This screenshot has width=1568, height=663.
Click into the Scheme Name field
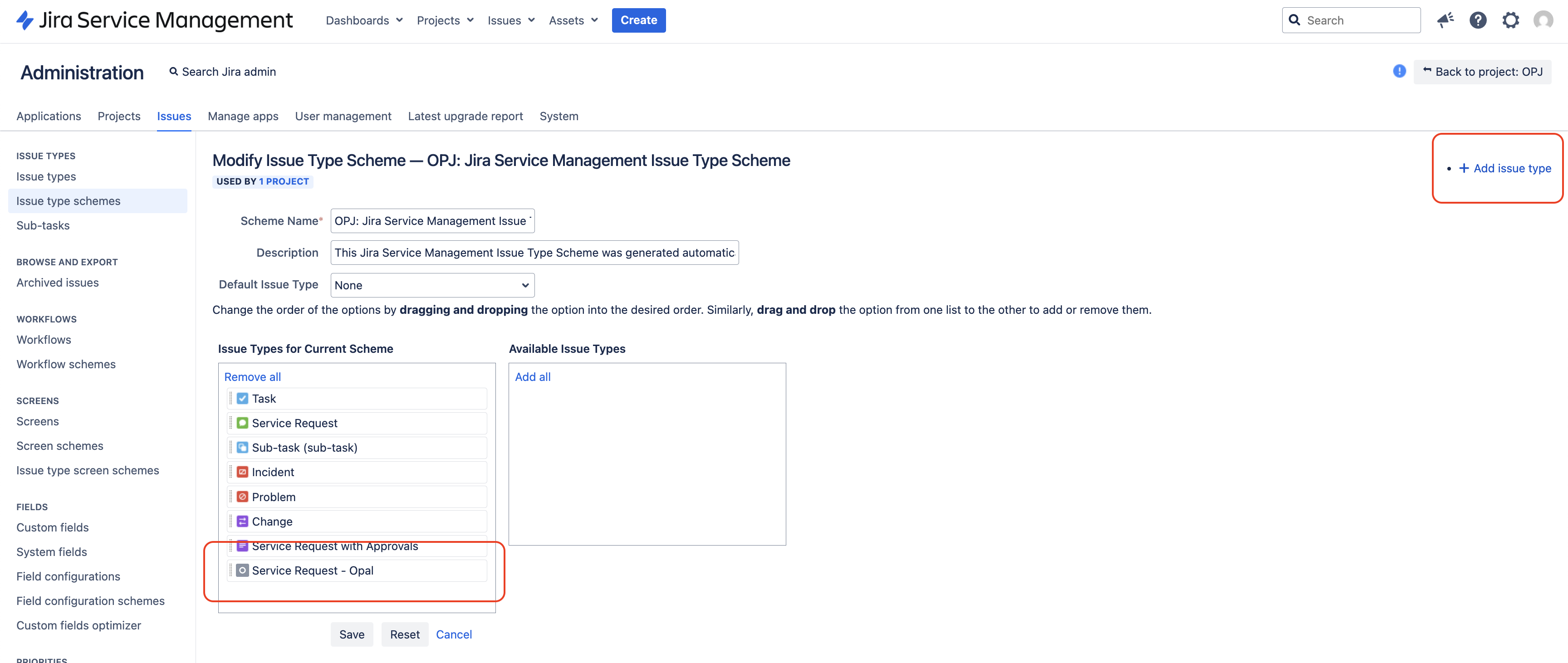click(432, 221)
